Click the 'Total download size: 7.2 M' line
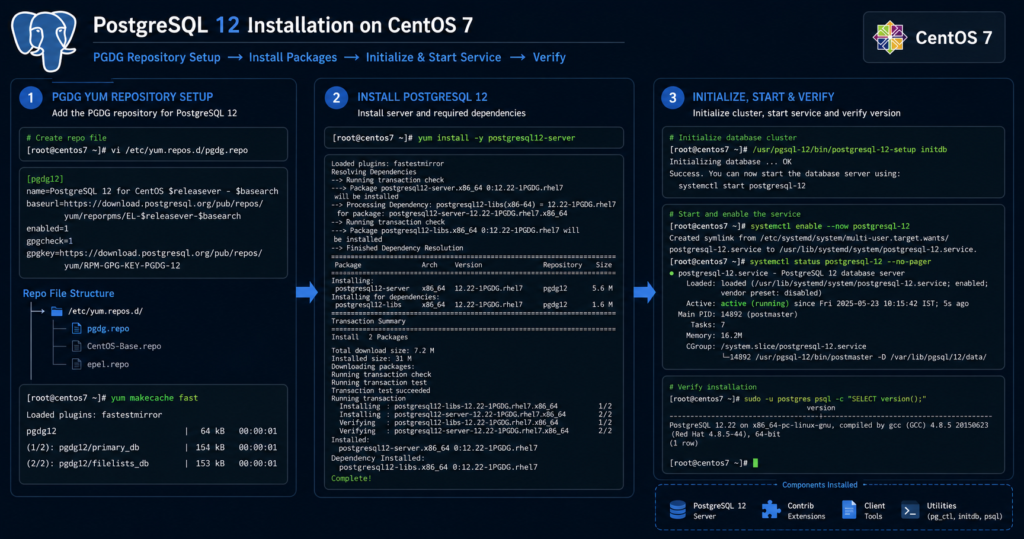This screenshot has height=539, width=1024. tap(383, 351)
